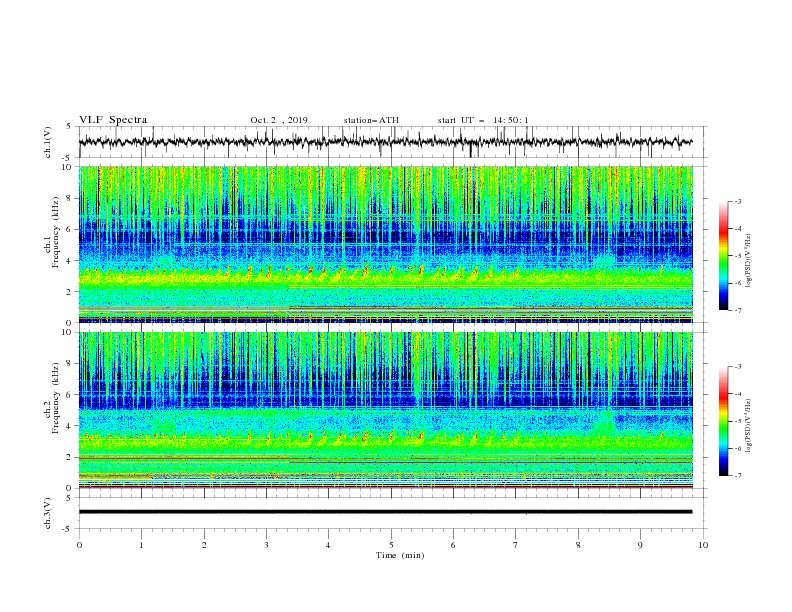Click the ch.1 voltage waveform trace
Viewport: 792px width, 612px height.
385,142
